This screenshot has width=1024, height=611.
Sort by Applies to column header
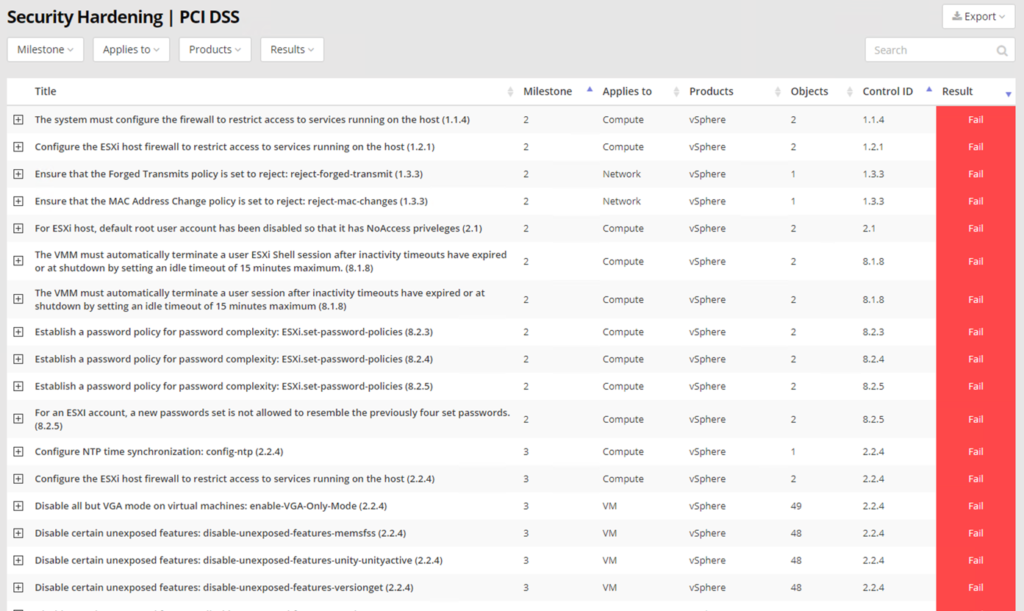627,91
